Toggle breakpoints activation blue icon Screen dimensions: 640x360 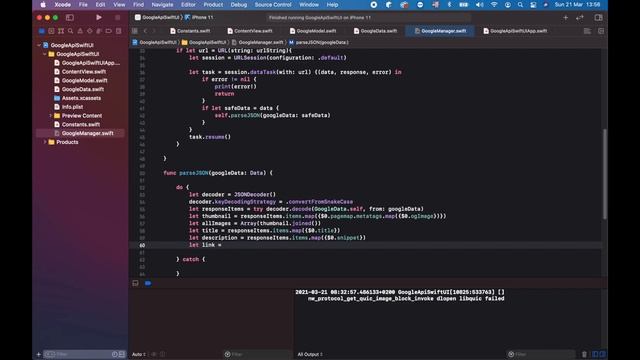(x=148, y=283)
